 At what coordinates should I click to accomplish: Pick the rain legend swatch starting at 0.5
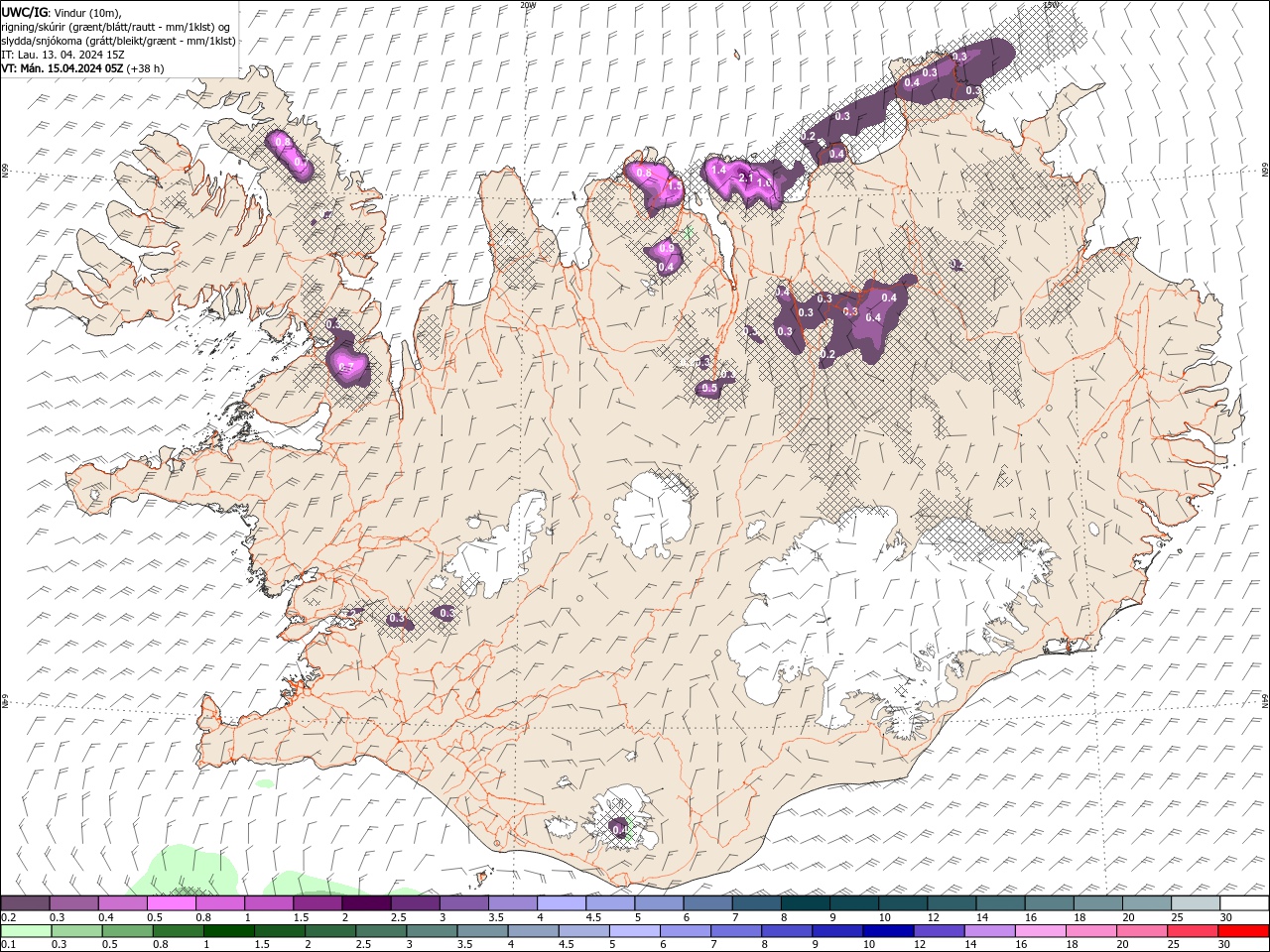pos(128,931)
